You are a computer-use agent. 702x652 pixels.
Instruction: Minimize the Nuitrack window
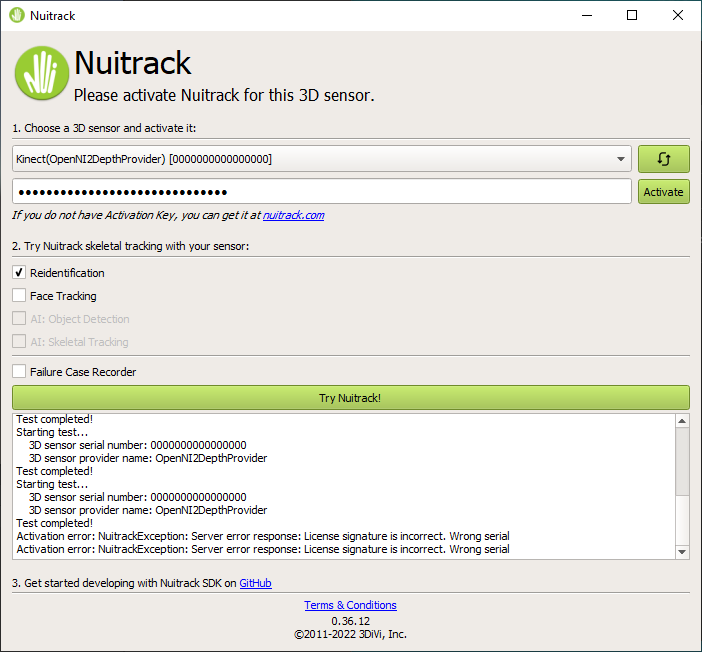click(587, 15)
